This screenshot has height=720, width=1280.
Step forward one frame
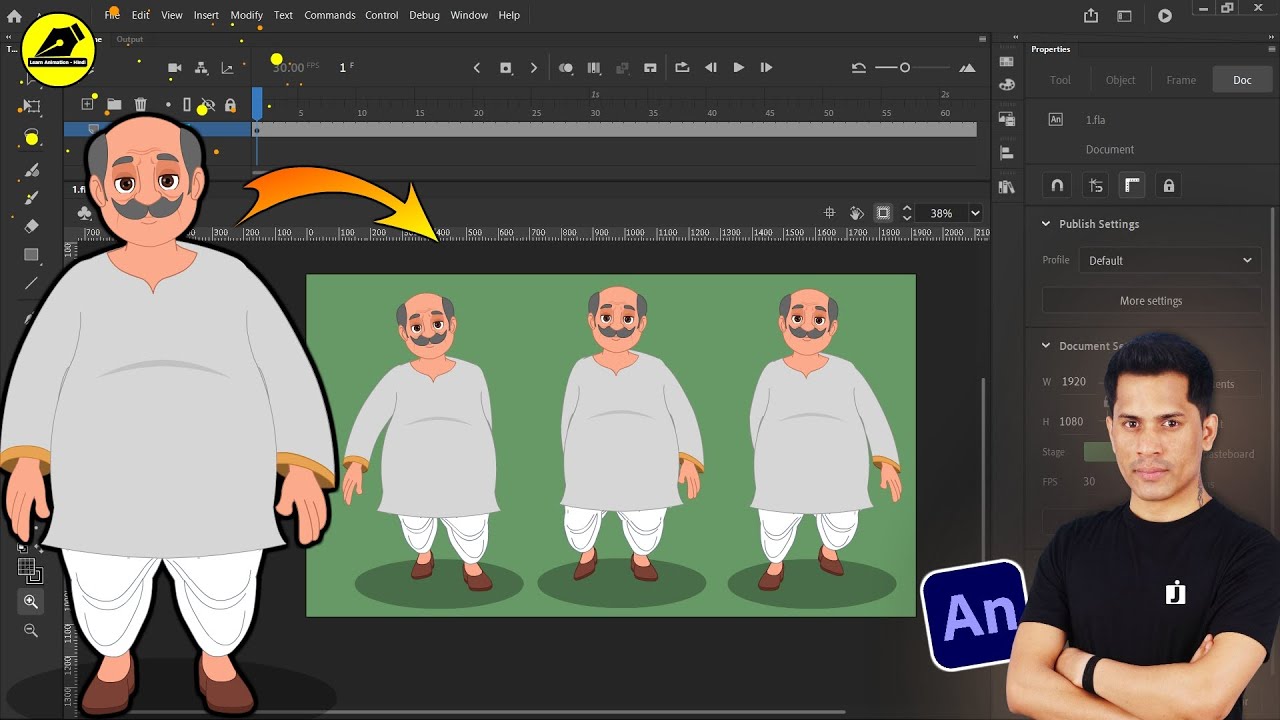[766, 68]
